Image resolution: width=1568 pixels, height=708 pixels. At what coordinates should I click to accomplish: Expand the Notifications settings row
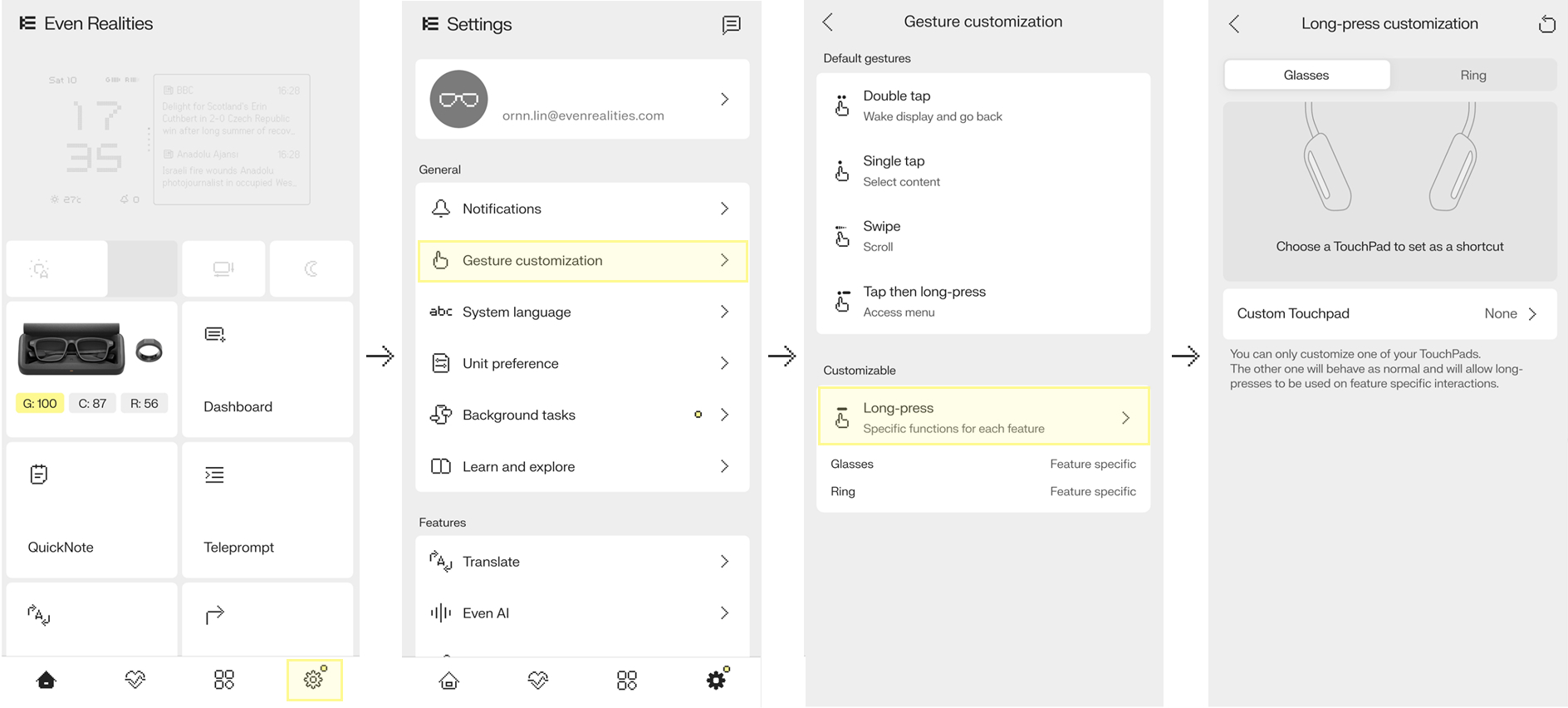(x=582, y=209)
